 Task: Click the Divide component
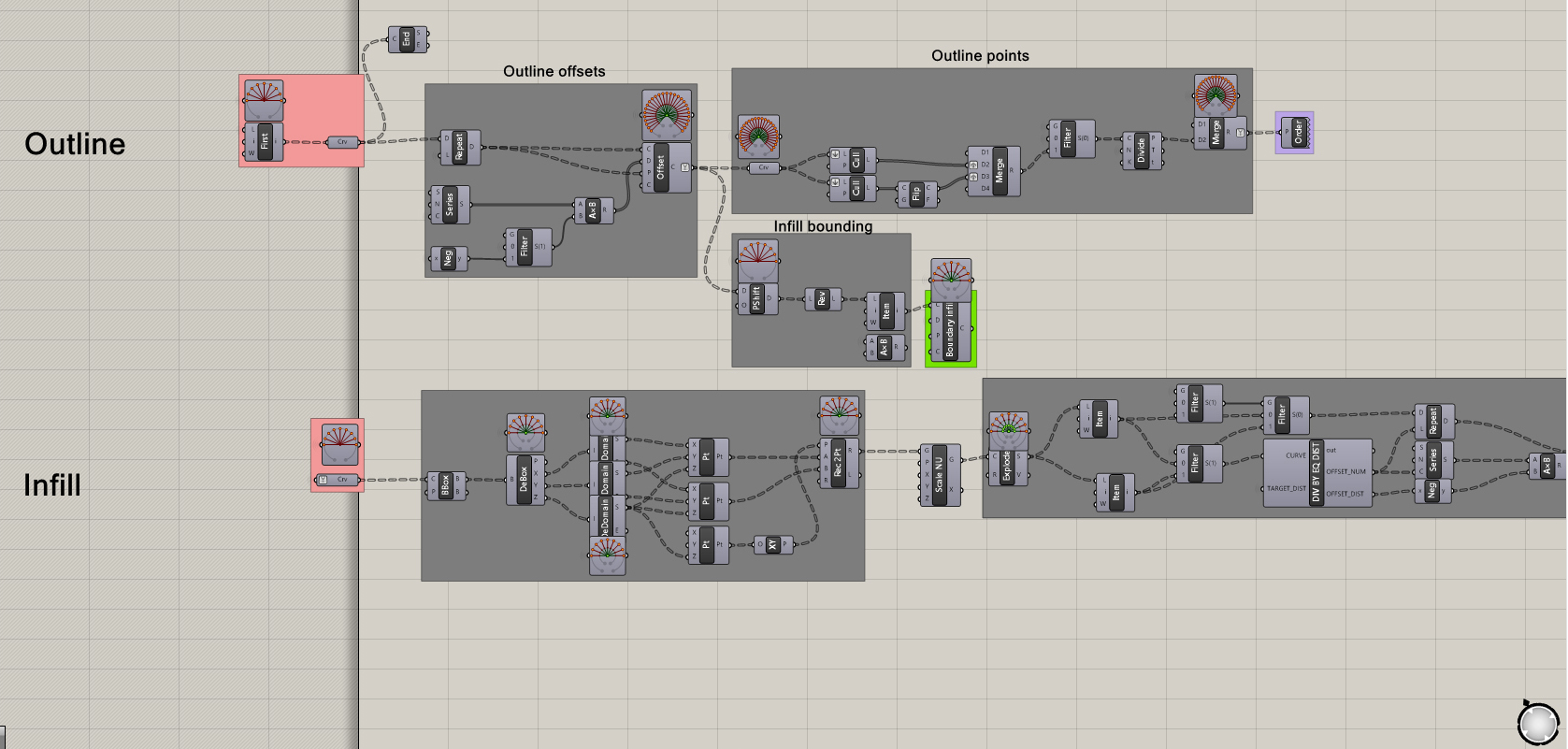pos(1141,151)
